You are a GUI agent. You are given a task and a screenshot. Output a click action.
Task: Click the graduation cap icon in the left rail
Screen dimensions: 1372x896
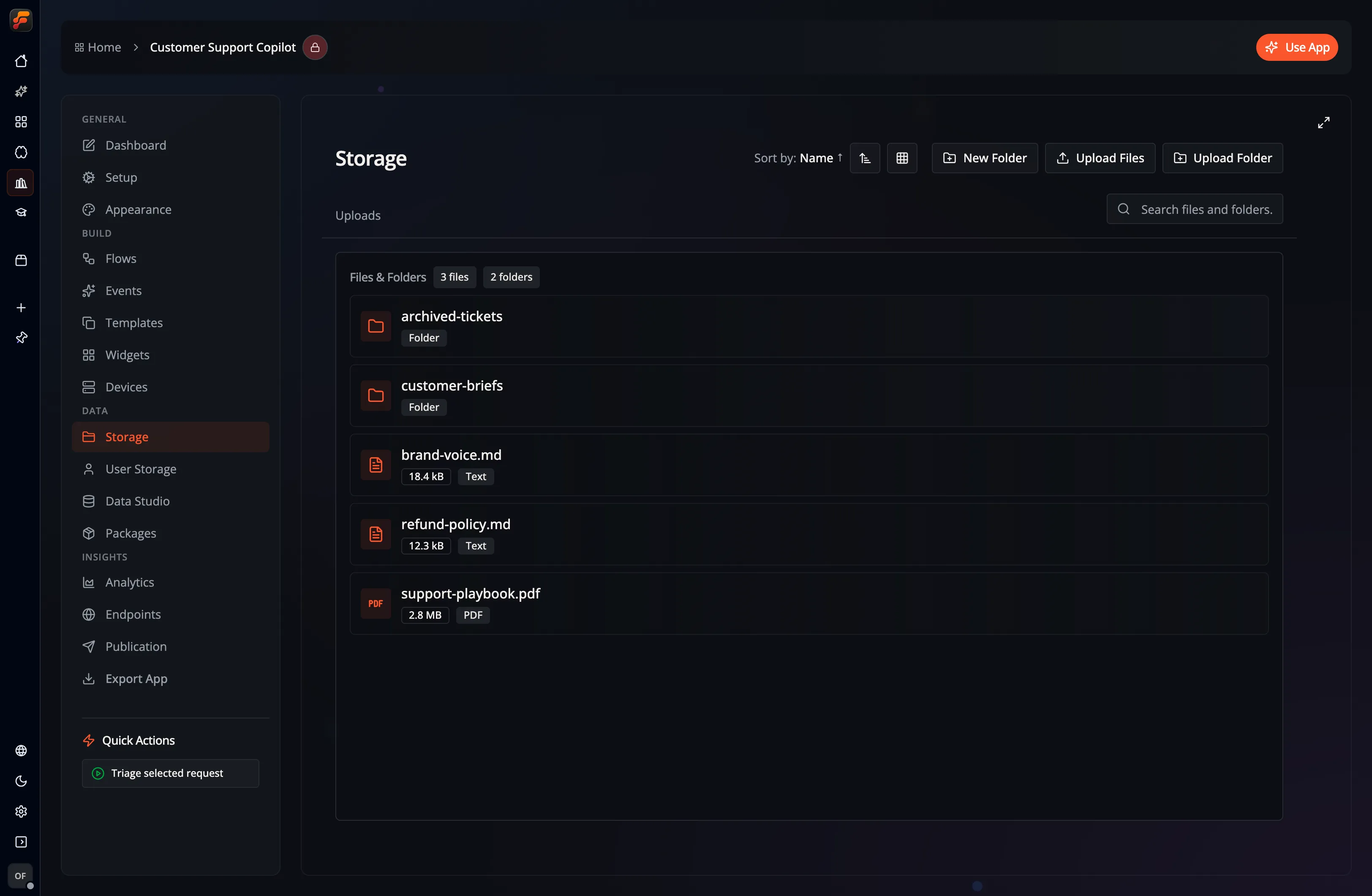(x=21, y=213)
